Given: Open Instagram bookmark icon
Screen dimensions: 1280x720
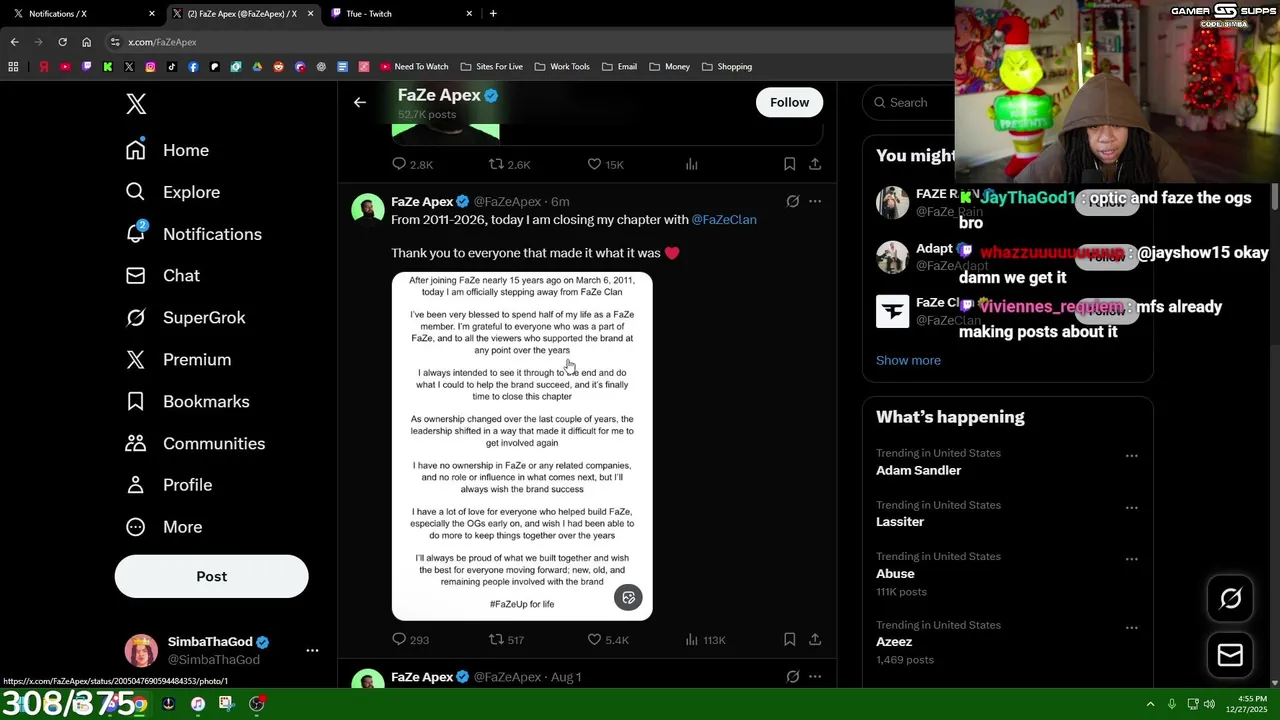Looking at the screenshot, I should click(x=150, y=66).
